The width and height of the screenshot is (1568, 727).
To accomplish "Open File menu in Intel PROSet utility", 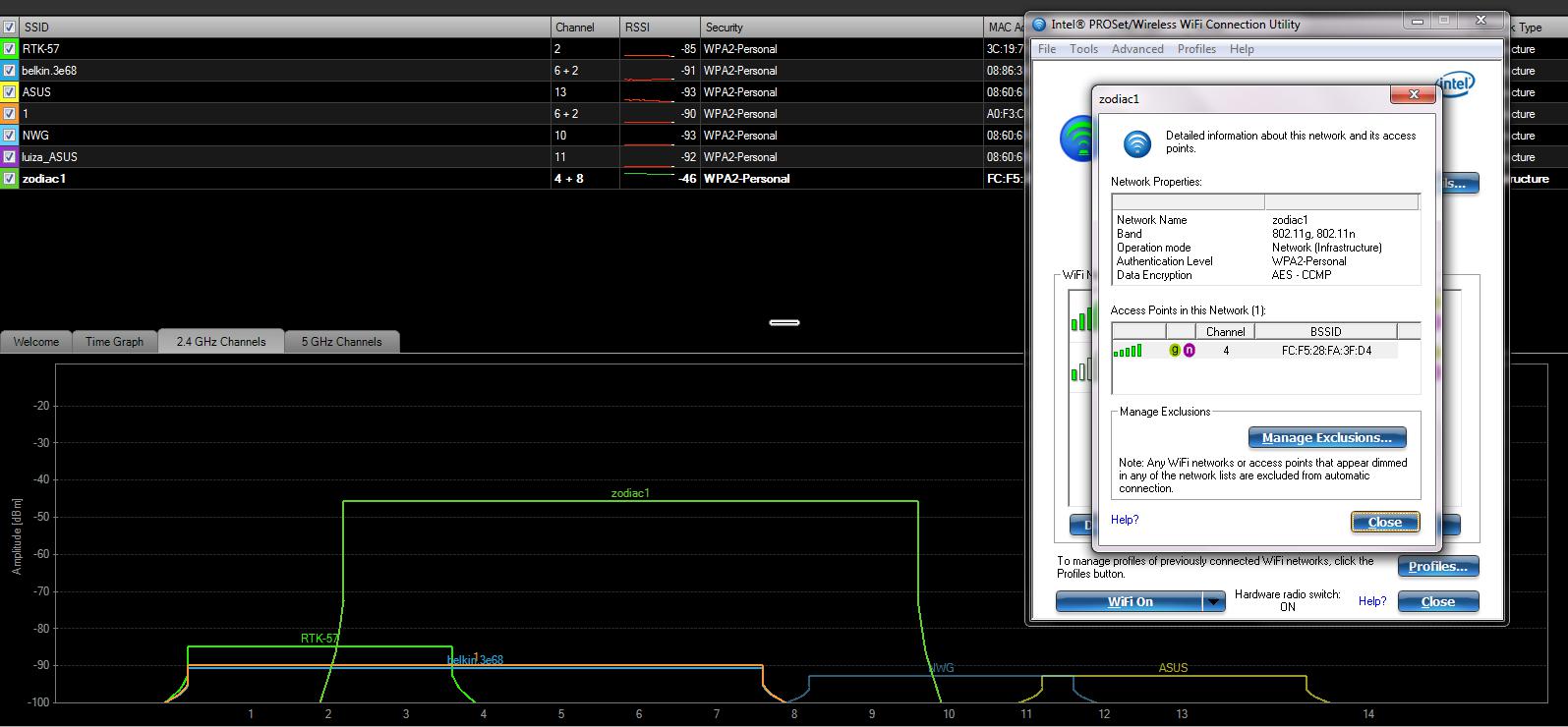I will (x=1047, y=49).
